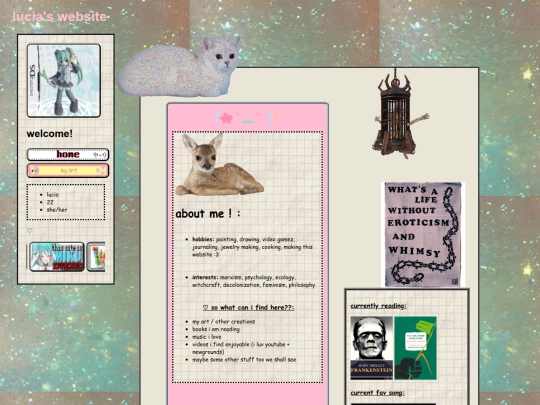
Task: Open the pixel "home" navigation button
Action: coord(68,155)
